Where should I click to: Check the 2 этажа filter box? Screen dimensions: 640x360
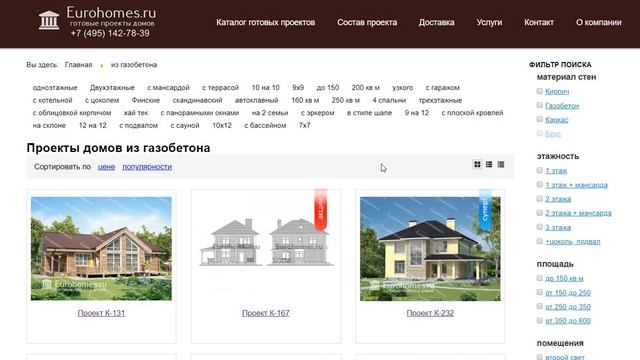[540, 199]
